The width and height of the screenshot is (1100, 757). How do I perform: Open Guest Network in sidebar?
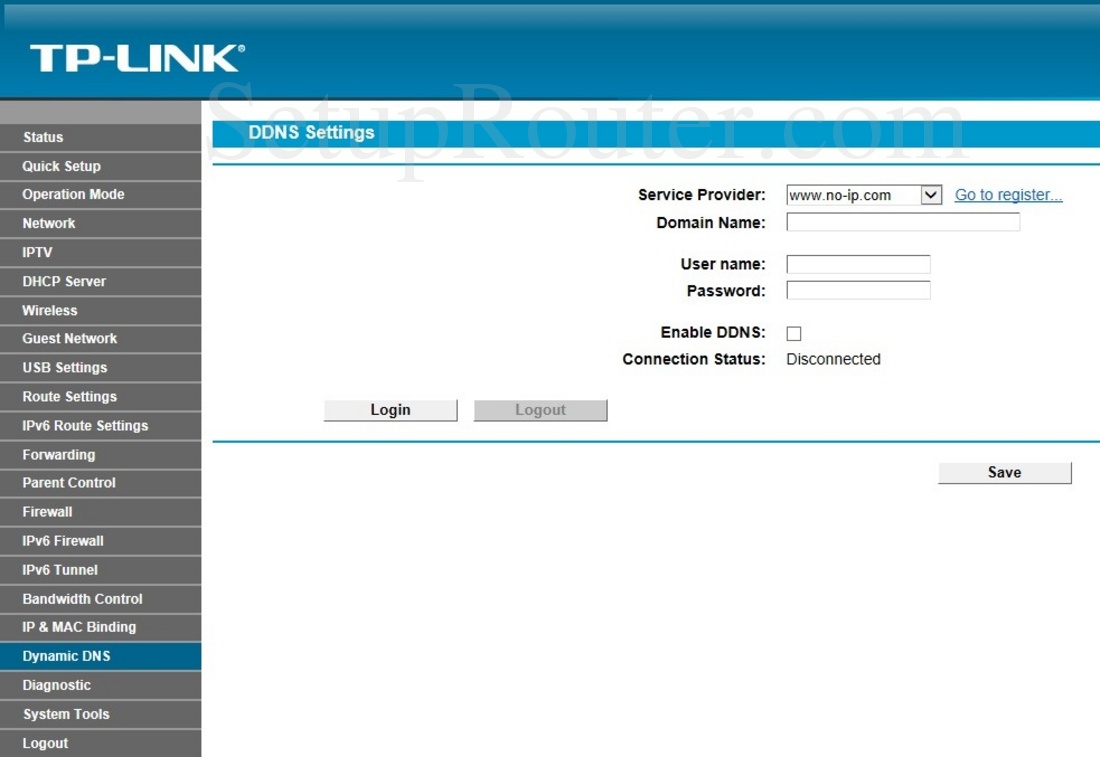[70, 338]
